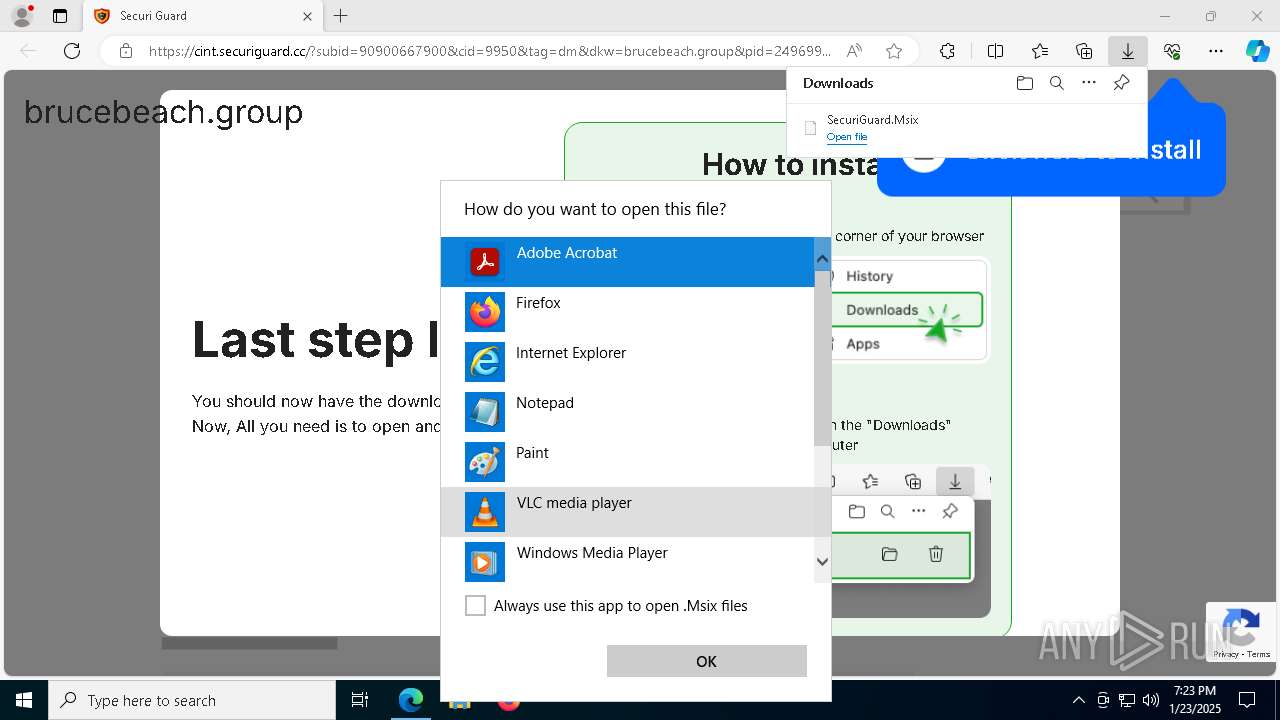Open the downloads folder icon
This screenshot has width=1280, height=720.
coord(1024,83)
